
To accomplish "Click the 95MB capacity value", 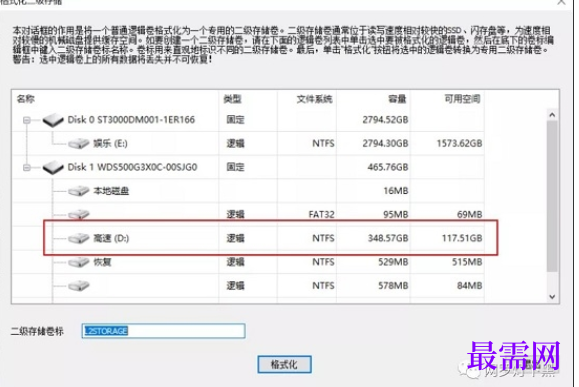I will 395,215.
